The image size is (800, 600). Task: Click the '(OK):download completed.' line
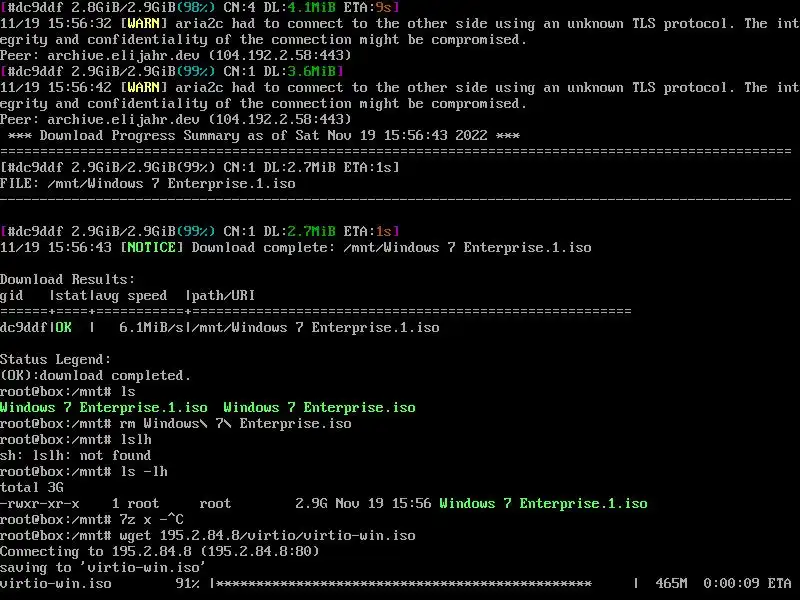click(95, 375)
